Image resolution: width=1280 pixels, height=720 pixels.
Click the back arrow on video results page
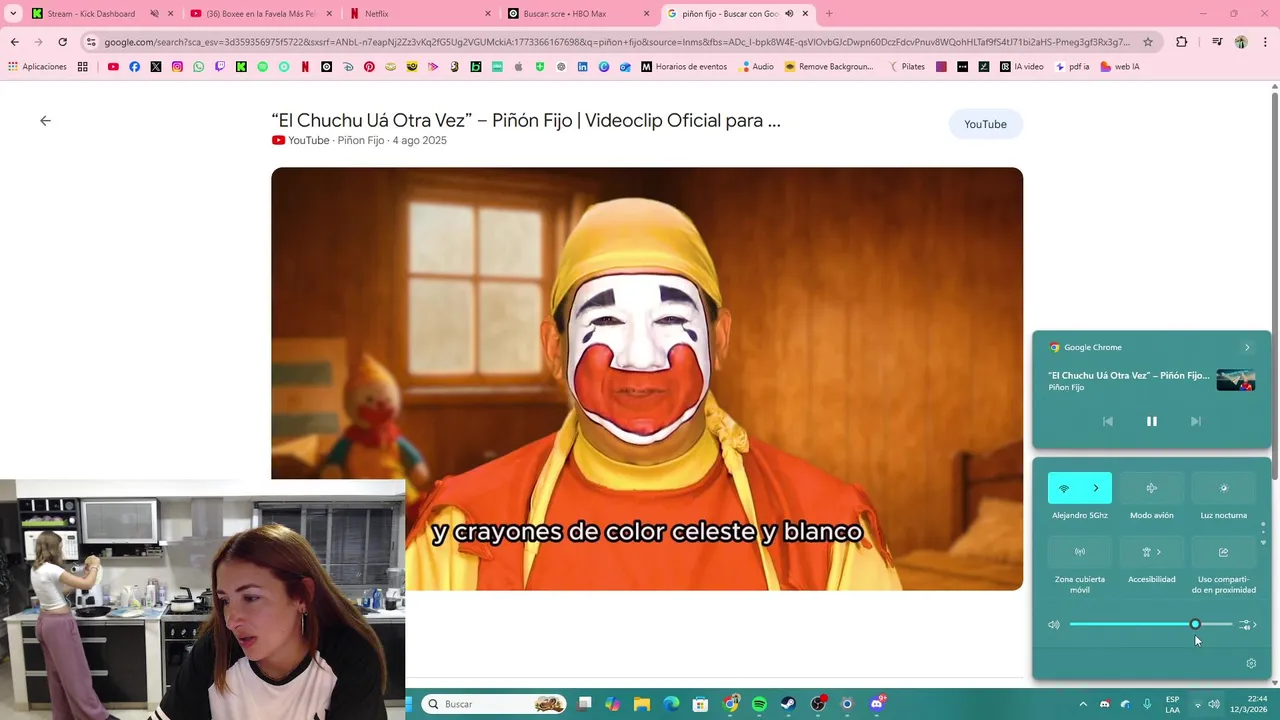pos(45,120)
